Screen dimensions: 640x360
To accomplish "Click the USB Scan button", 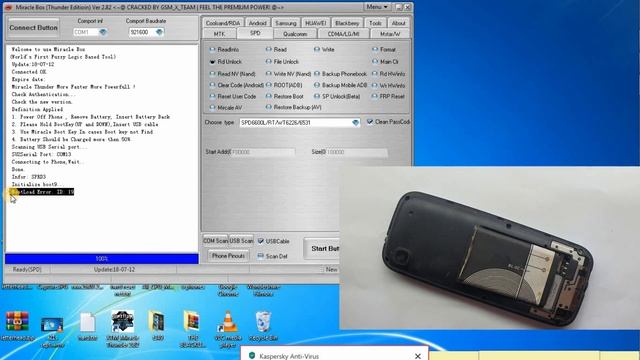I will 241,241.
